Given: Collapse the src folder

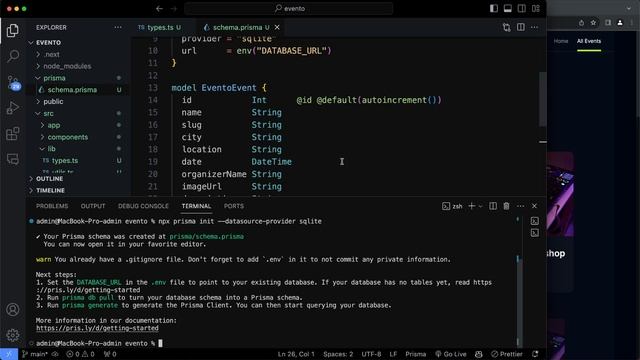Looking at the screenshot, I should (x=48, y=113).
